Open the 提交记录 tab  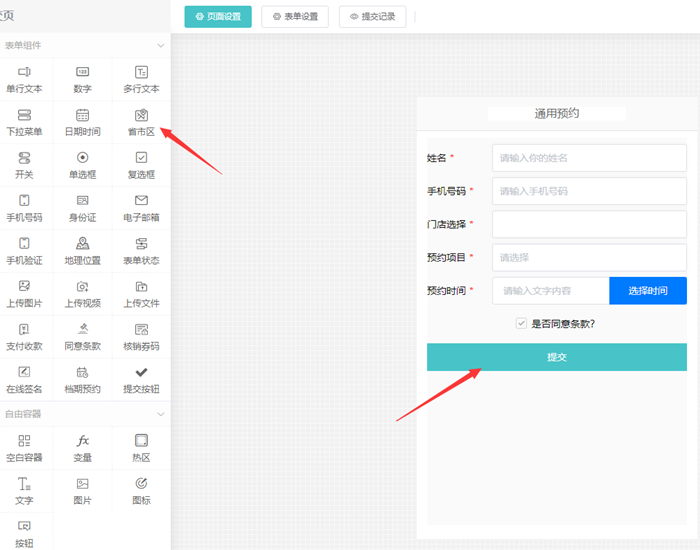372,17
